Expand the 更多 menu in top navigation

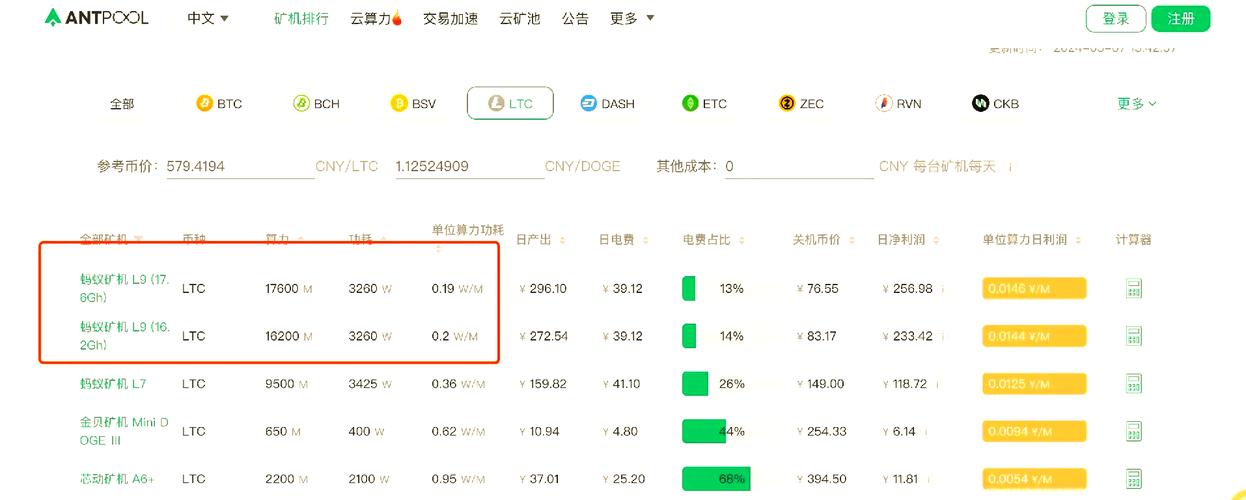tap(632, 19)
